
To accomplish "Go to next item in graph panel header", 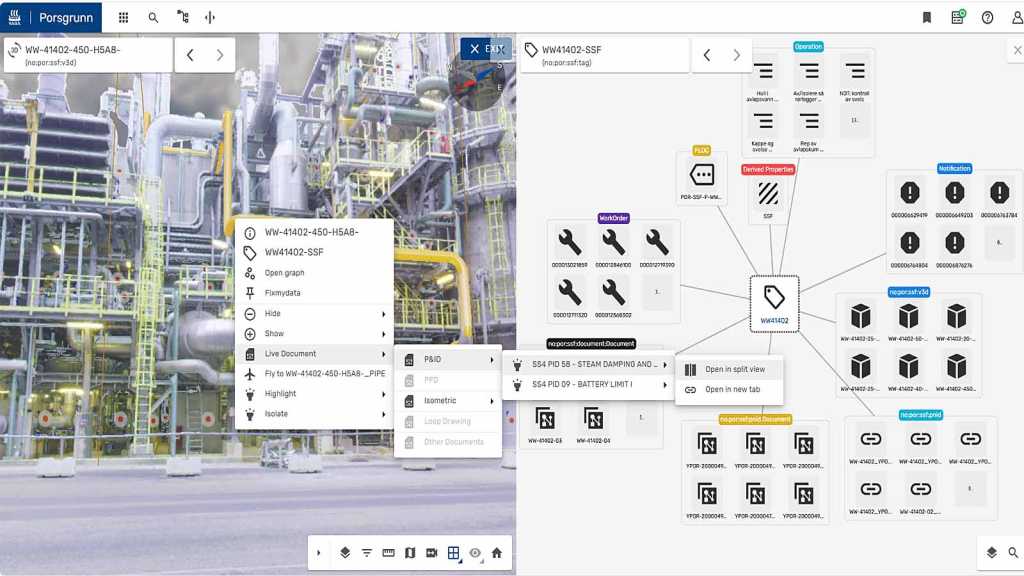I will coord(737,55).
